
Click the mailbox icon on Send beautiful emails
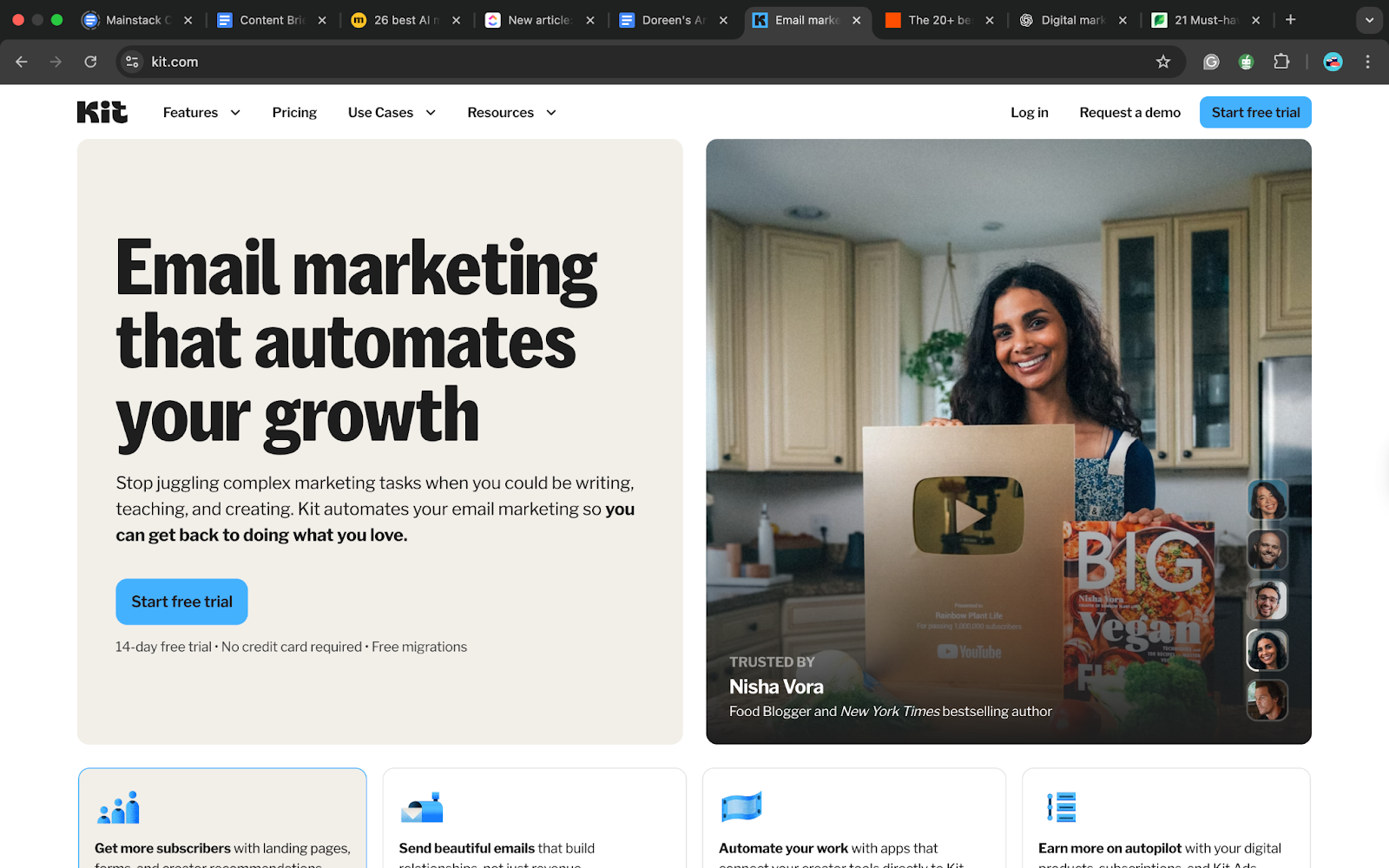(422, 807)
